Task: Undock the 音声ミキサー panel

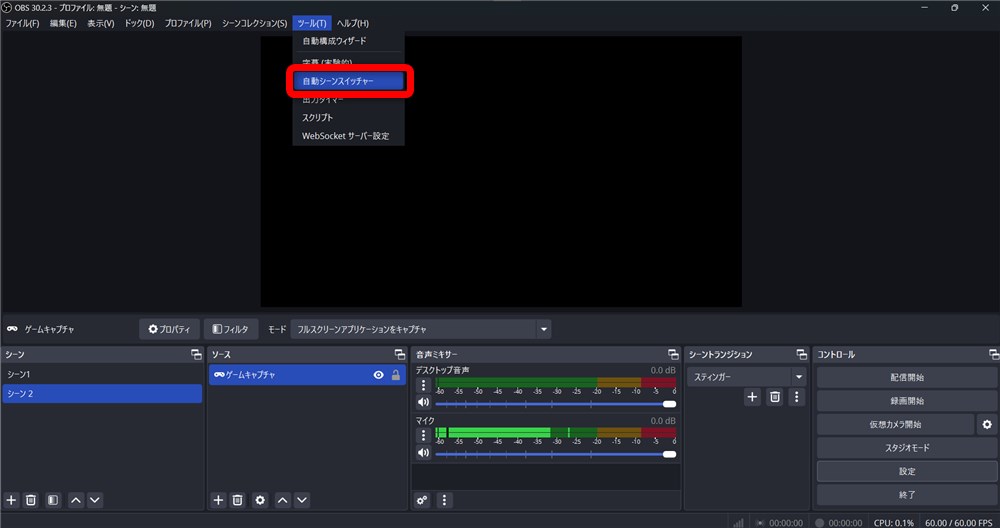Action: click(673, 355)
